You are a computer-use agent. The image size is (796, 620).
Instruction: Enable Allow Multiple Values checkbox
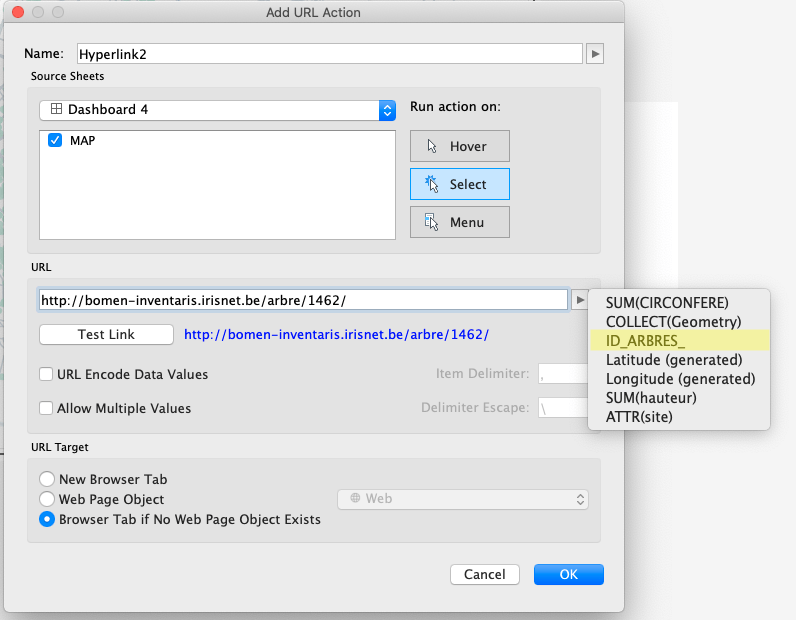tap(46, 408)
